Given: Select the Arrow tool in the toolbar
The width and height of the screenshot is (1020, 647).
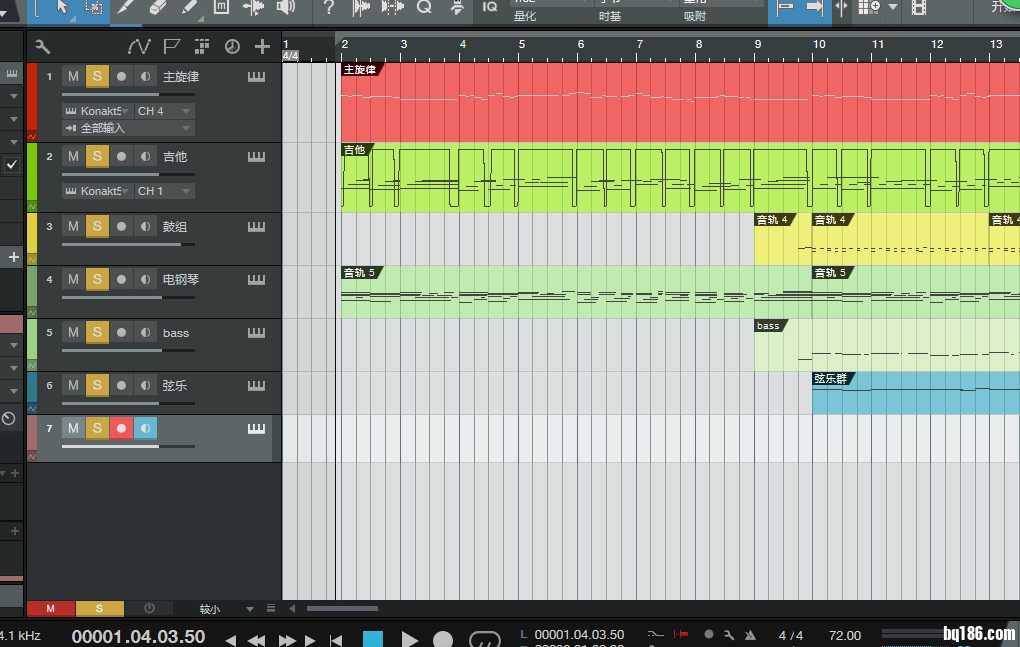Looking at the screenshot, I should pos(62,7).
